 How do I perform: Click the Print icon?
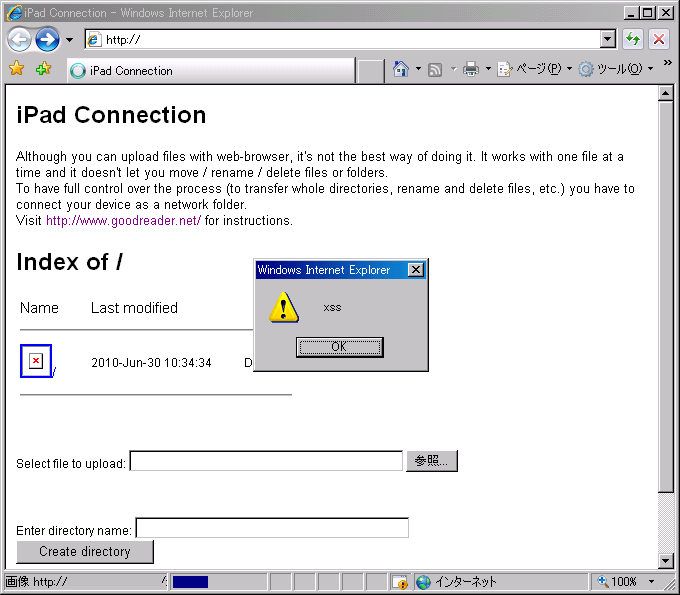point(471,69)
